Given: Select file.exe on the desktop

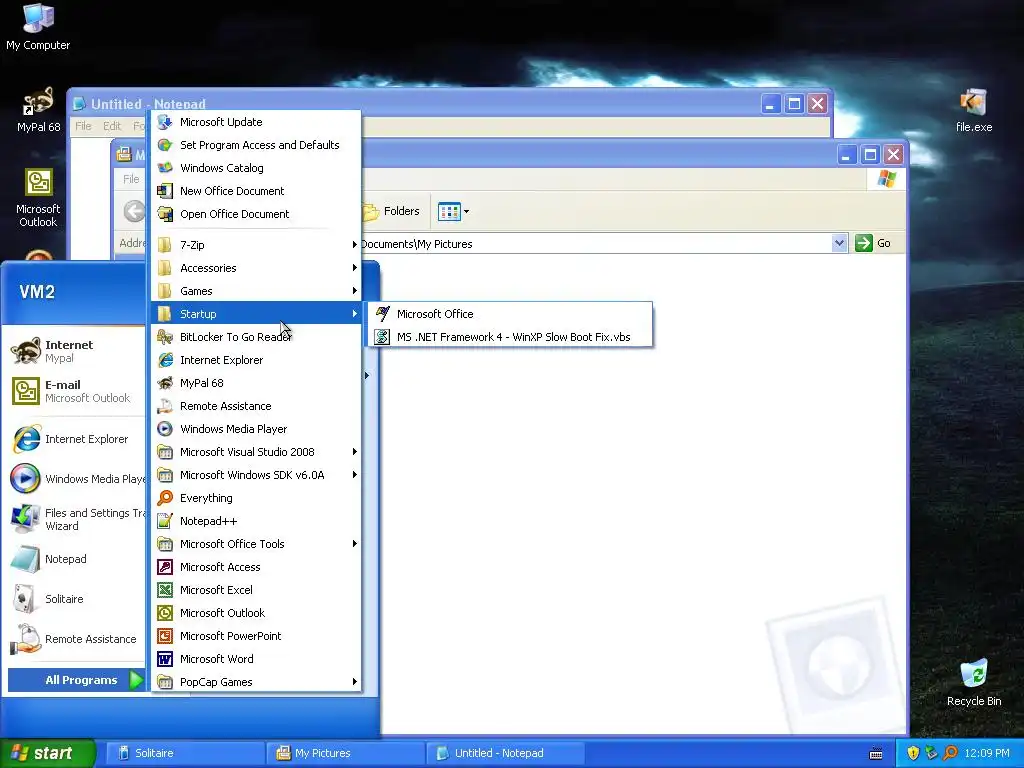Looking at the screenshot, I should point(973,111).
